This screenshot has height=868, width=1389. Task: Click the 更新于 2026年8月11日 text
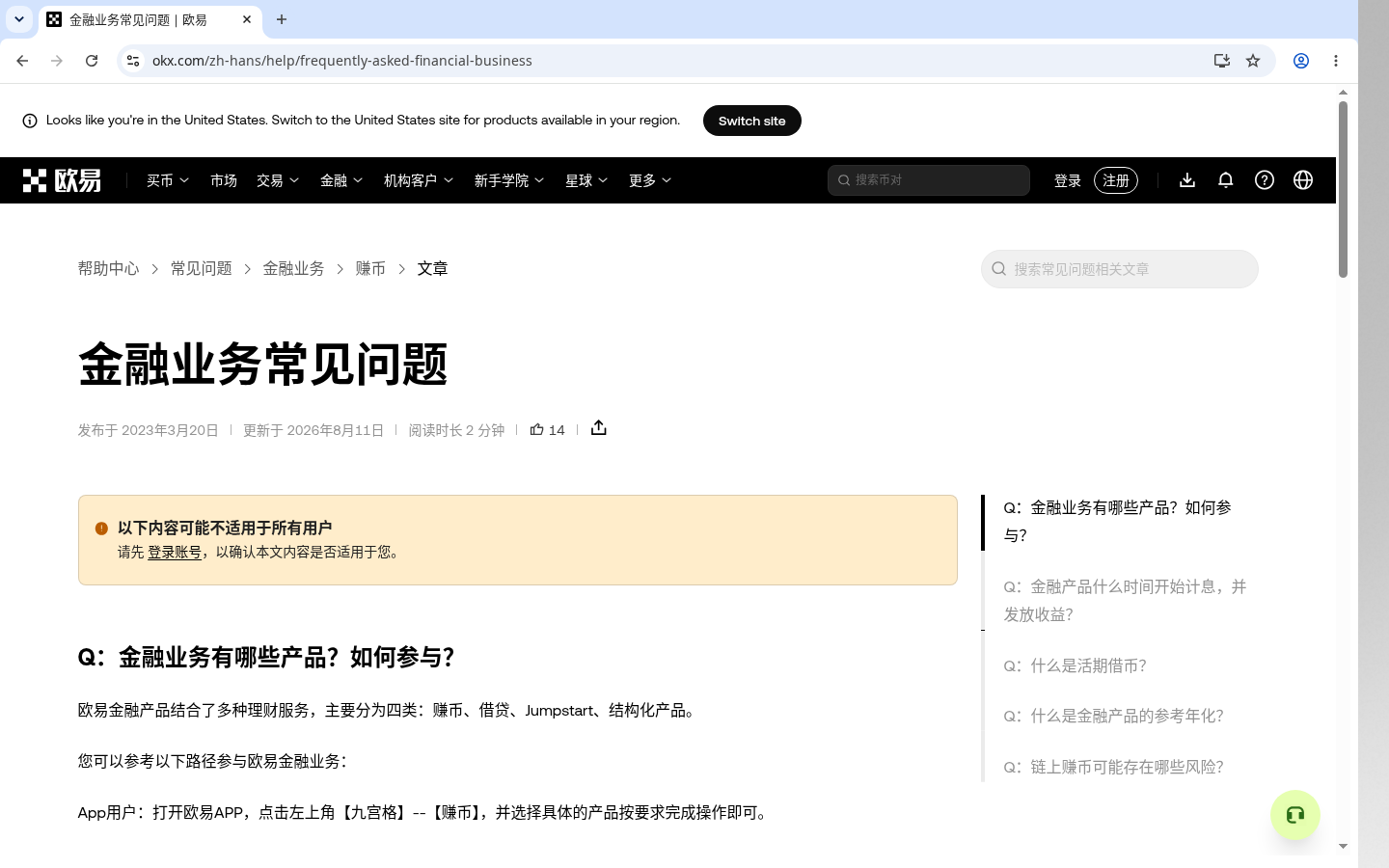(x=313, y=430)
